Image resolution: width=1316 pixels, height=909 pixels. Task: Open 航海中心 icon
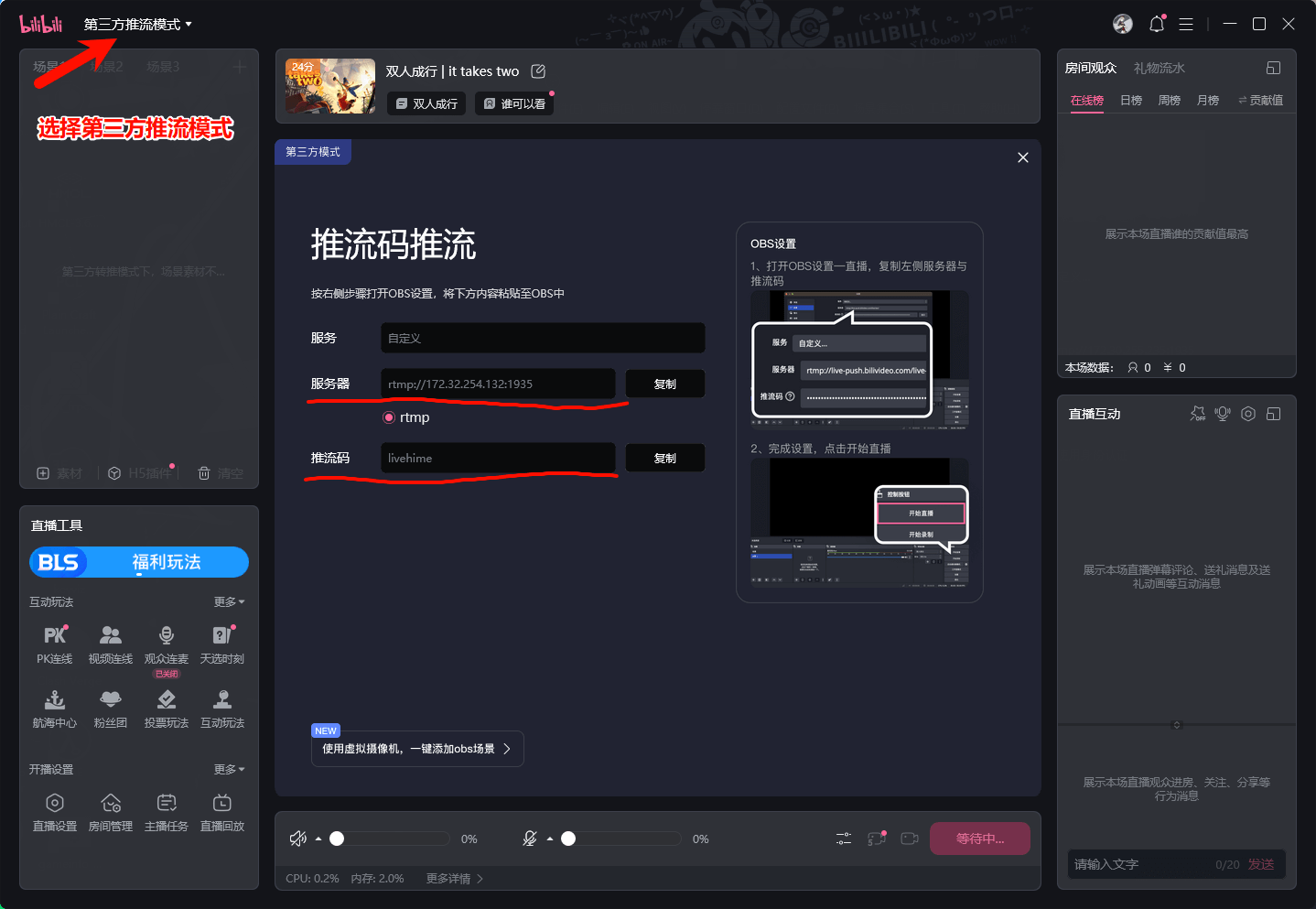click(x=55, y=709)
